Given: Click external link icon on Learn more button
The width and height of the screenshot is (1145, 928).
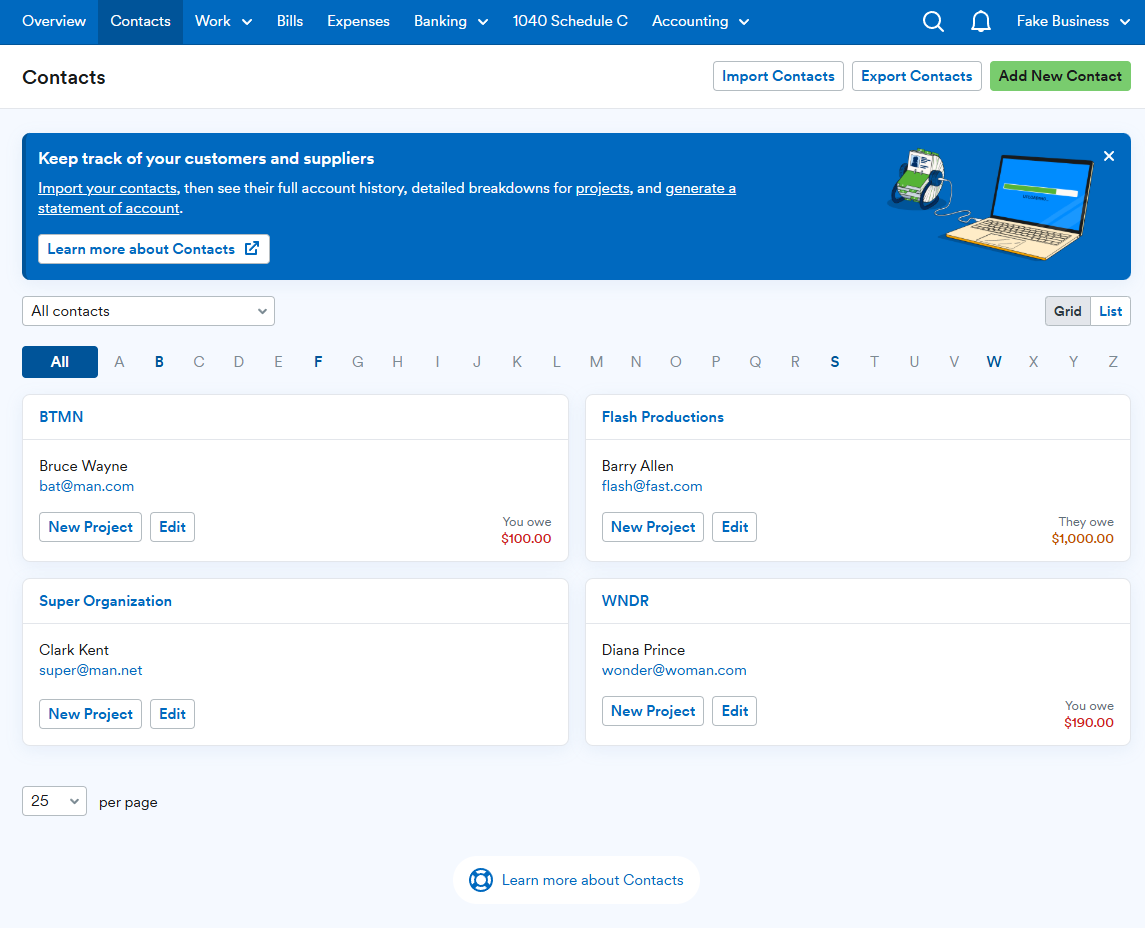Looking at the screenshot, I should pyautogui.click(x=252, y=248).
